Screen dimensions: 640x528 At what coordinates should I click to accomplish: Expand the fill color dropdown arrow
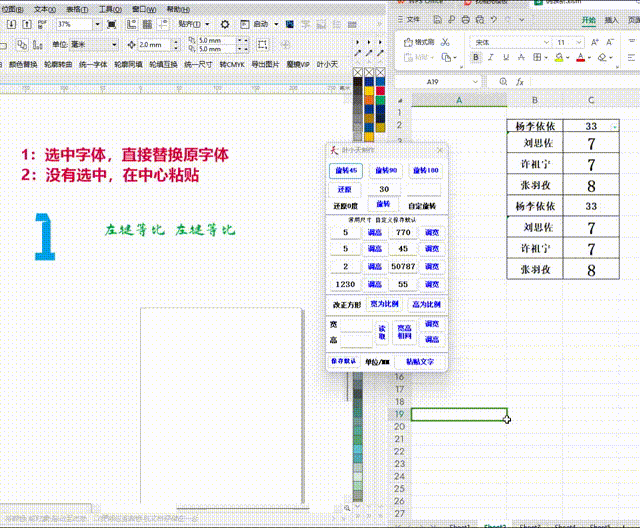pyautogui.click(x=568, y=58)
